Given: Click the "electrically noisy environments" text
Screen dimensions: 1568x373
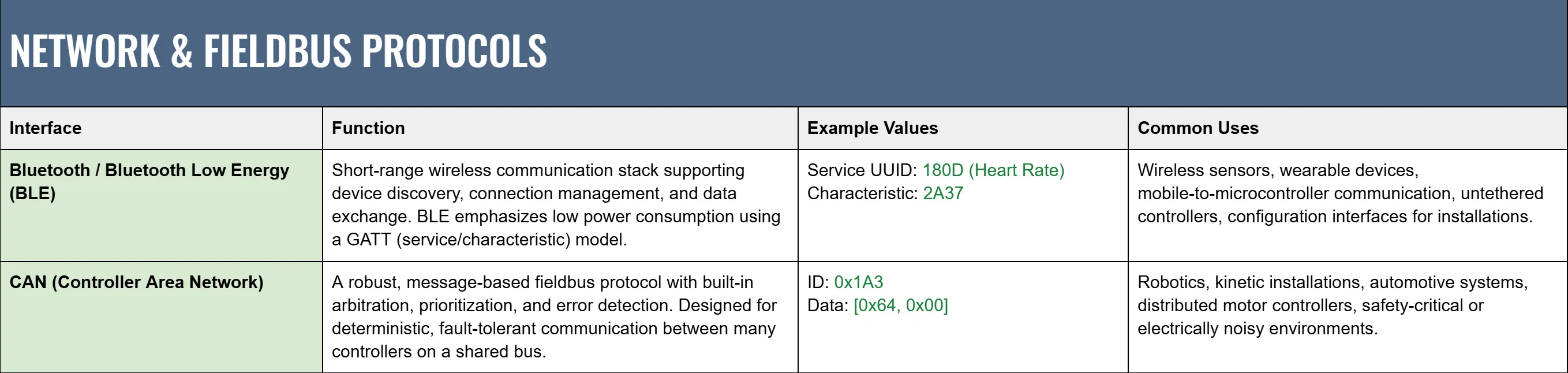Looking at the screenshot, I should [x=1257, y=329].
